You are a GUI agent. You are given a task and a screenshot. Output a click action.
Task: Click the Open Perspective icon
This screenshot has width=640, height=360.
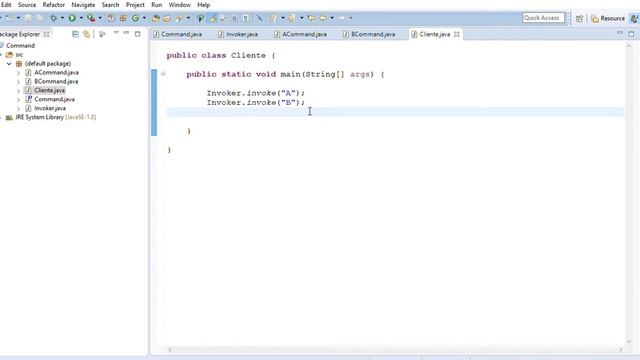tap(579, 18)
